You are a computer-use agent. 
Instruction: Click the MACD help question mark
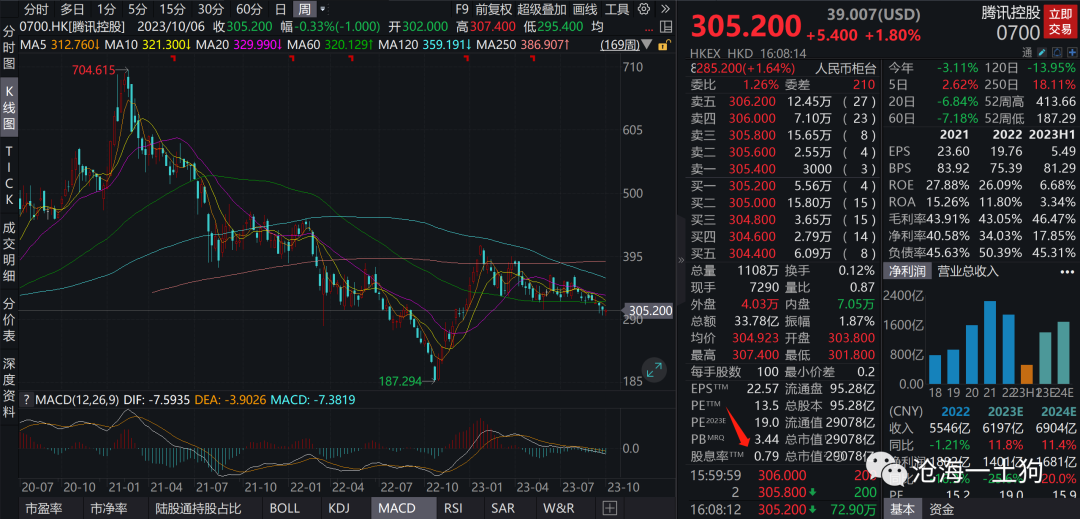tap(26, 399)
